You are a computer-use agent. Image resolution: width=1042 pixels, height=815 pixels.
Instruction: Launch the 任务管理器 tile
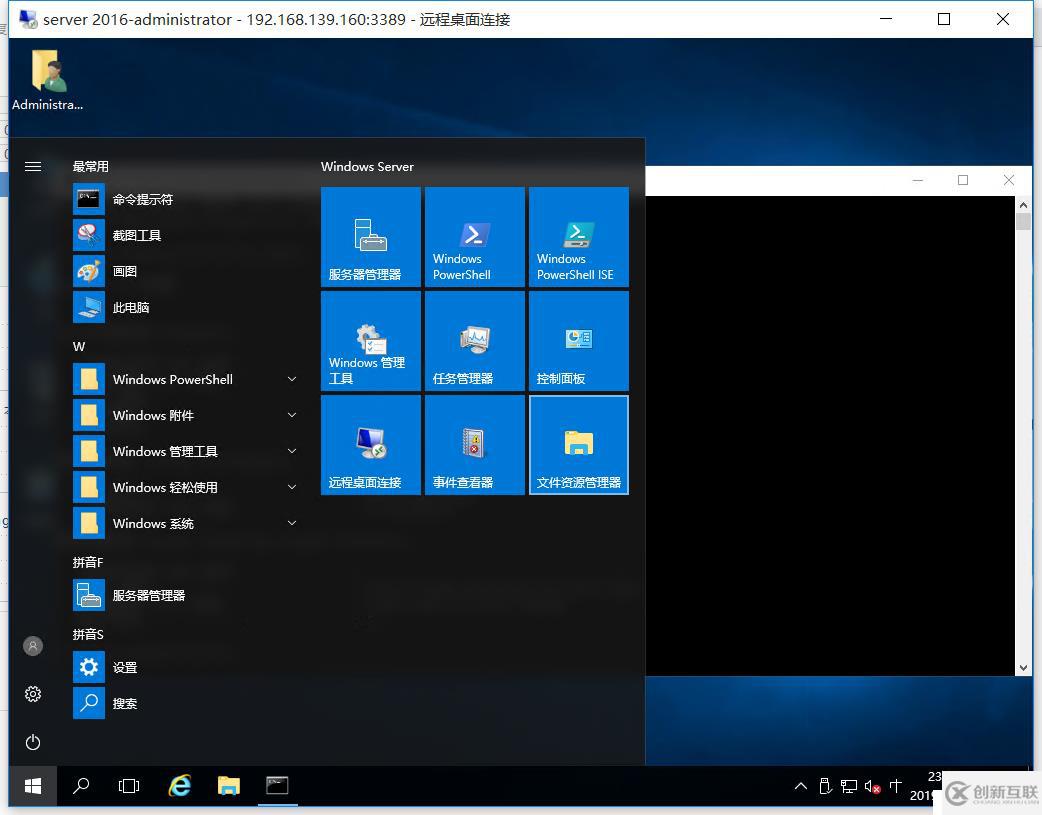click(x=474, y=341)
